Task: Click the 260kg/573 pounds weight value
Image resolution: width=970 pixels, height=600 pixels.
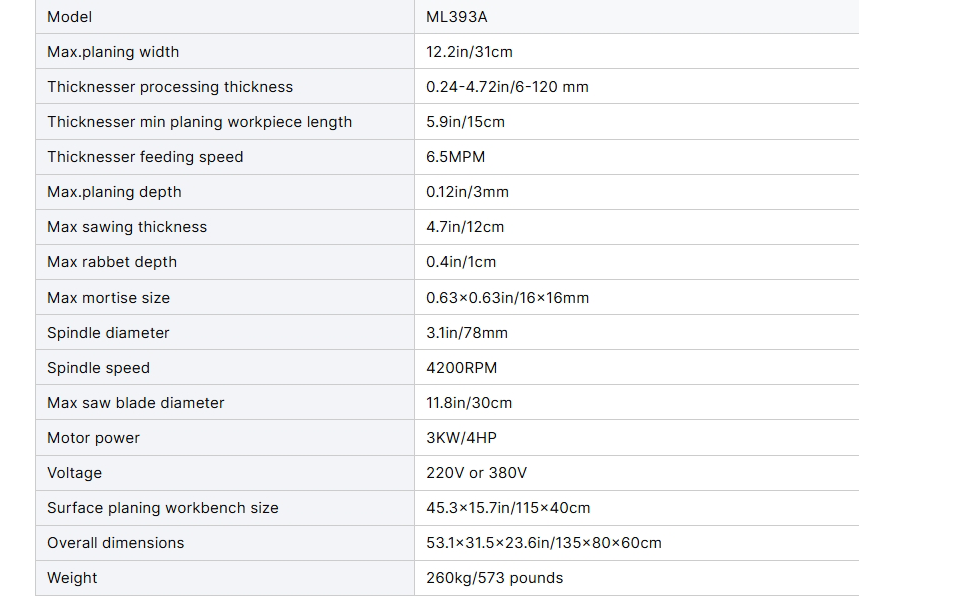Action: (494, 578)
